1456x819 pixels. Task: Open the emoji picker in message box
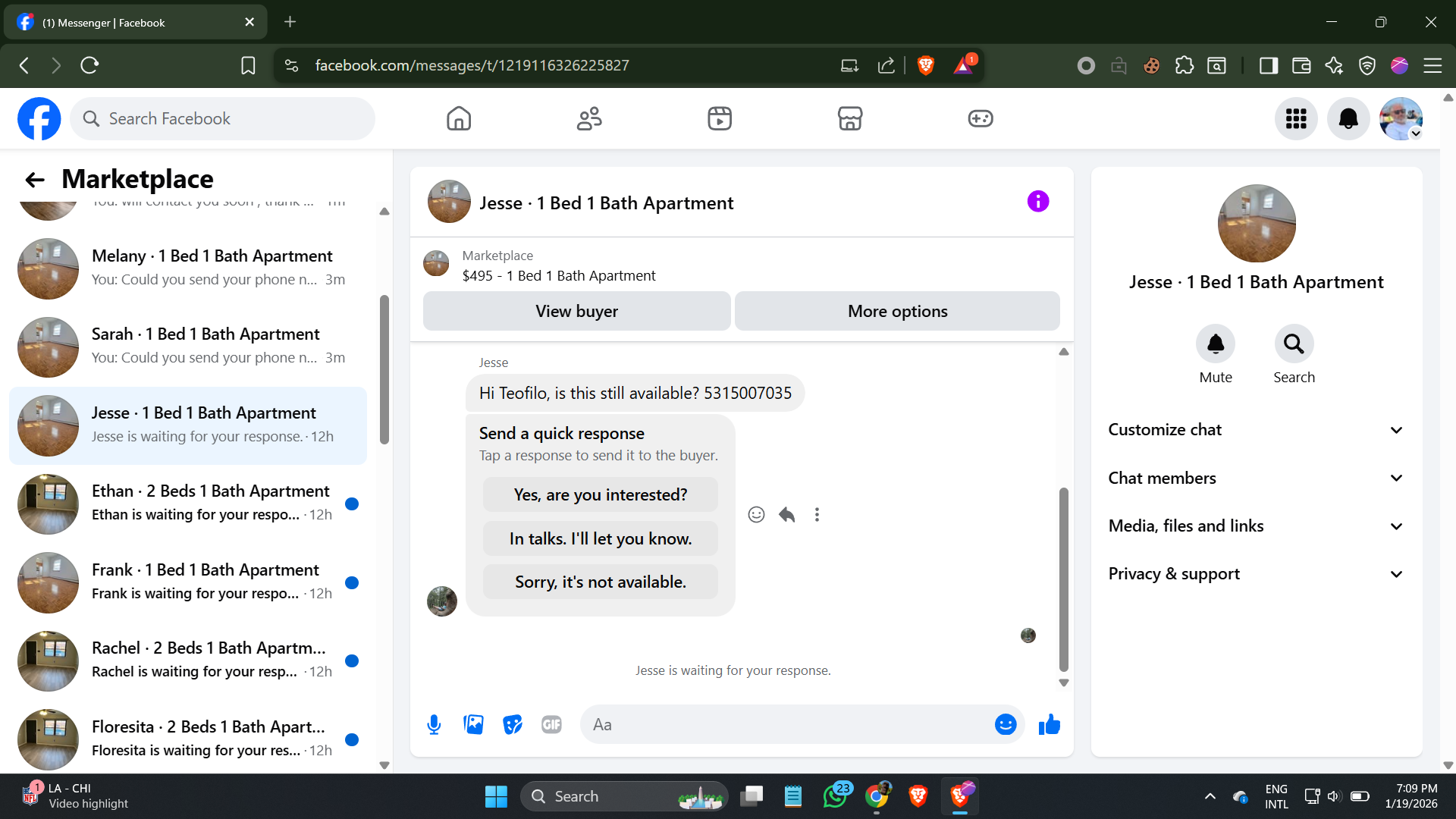1005,725
